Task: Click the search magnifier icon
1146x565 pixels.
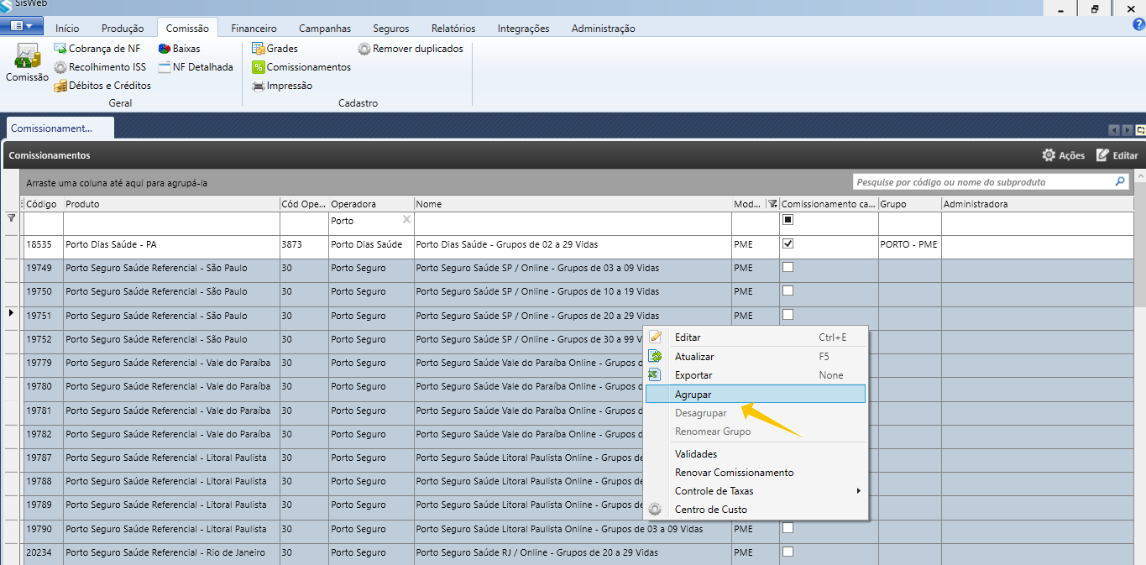Action: (1120, 181)
